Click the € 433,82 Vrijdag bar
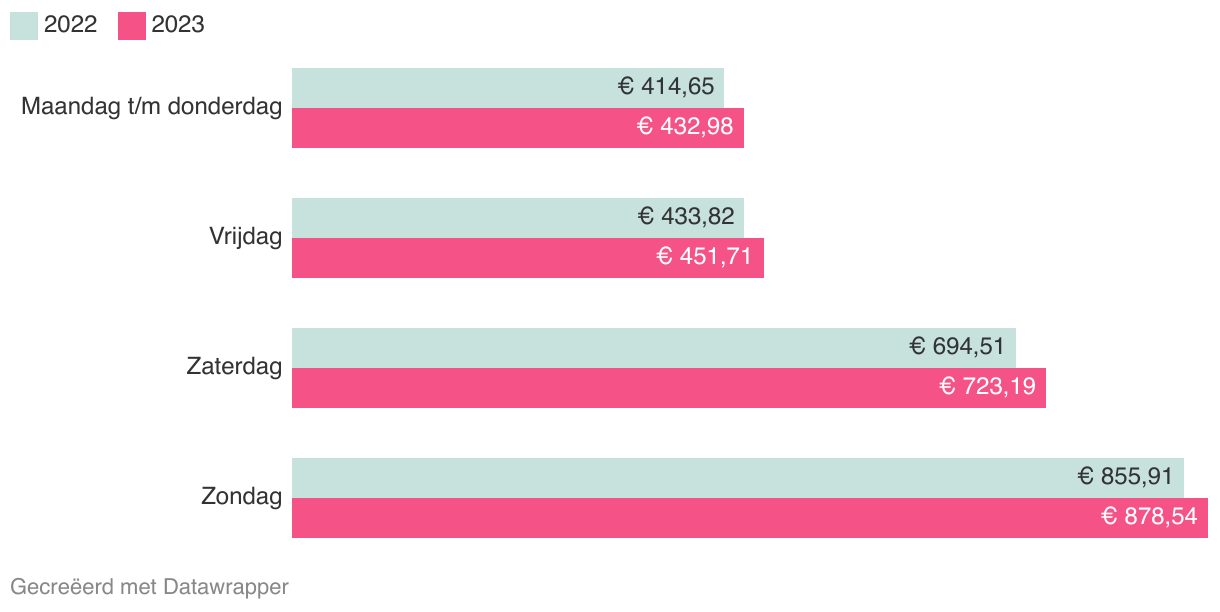The height and width of the screenshot is (612, 1220). tap(518, 218)
